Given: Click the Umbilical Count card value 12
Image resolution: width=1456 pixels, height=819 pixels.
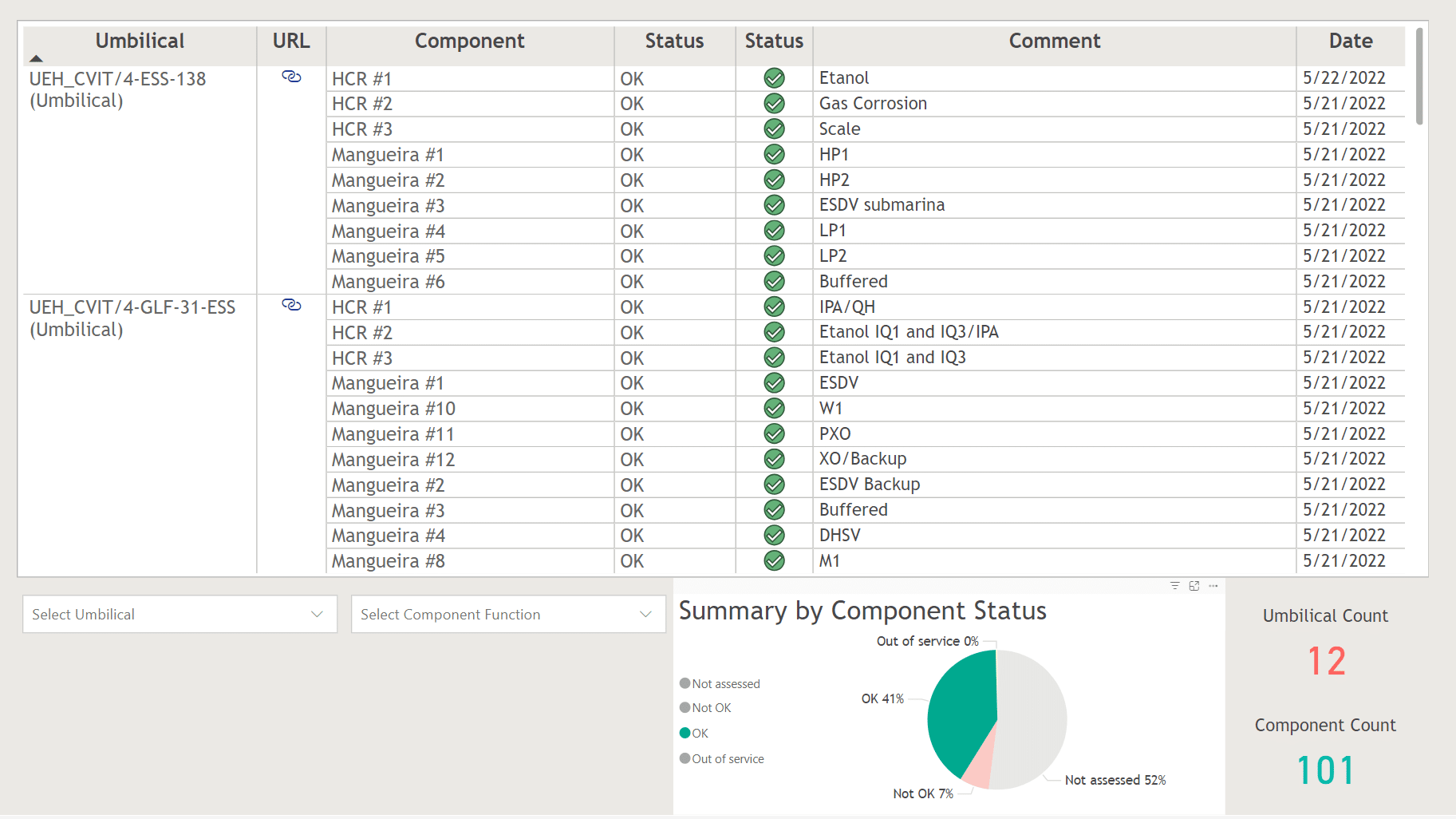Looking at the screenshot, I should click(1326, 661).
